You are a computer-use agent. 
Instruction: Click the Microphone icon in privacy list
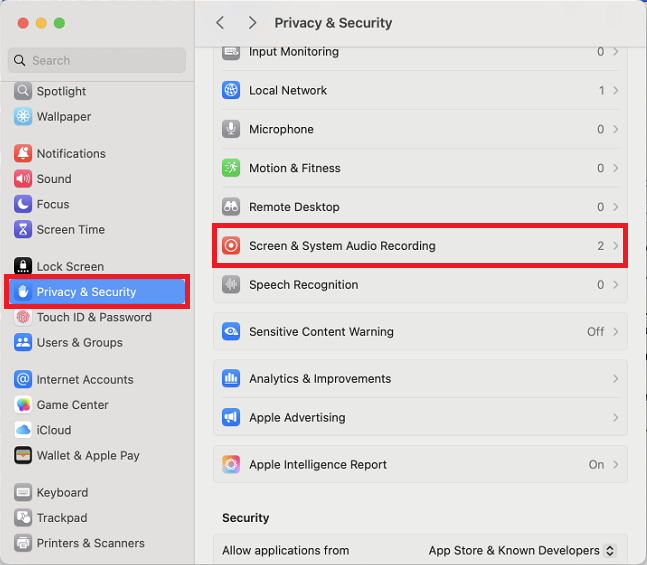231,129
